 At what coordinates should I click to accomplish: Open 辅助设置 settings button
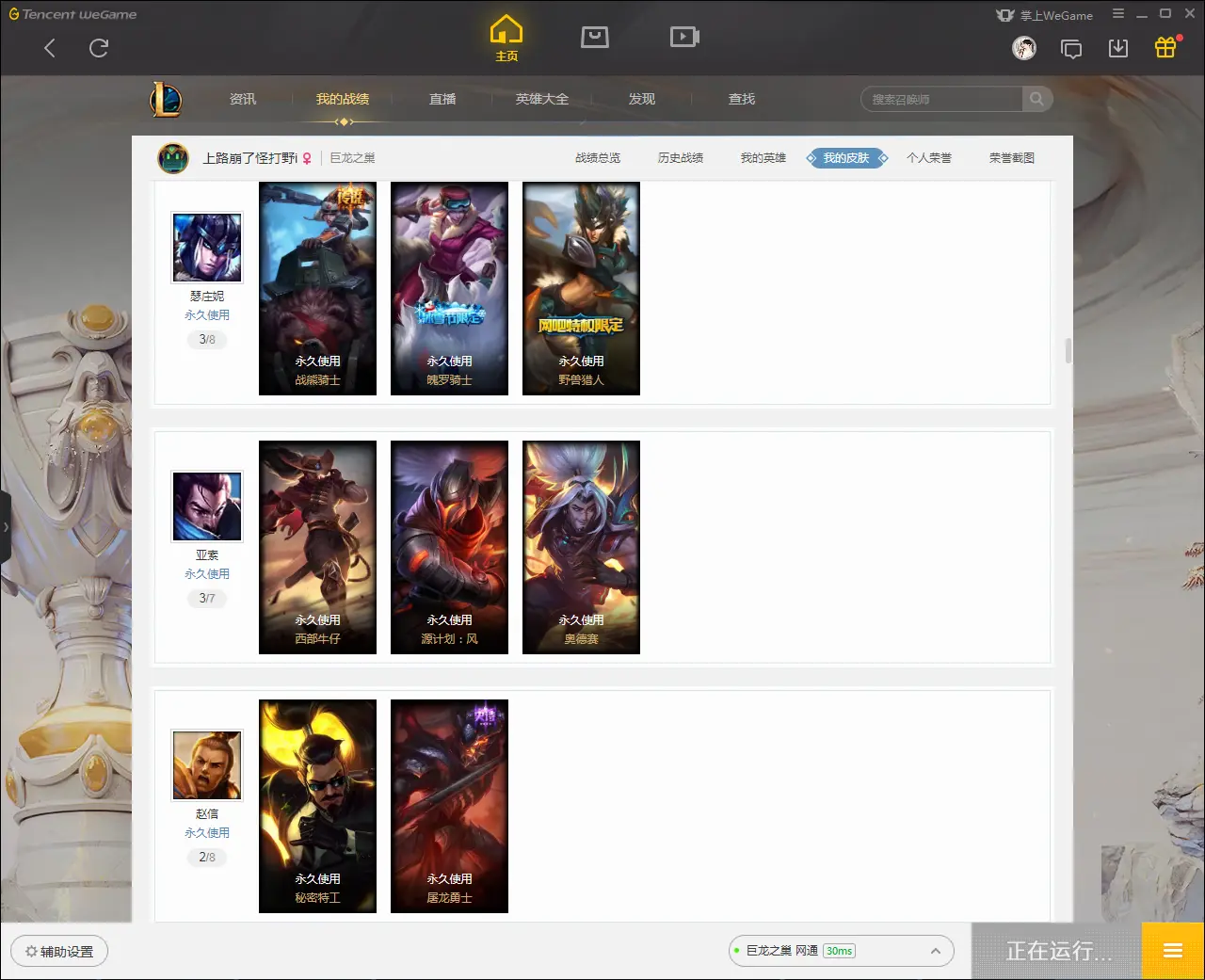(59, 951)
